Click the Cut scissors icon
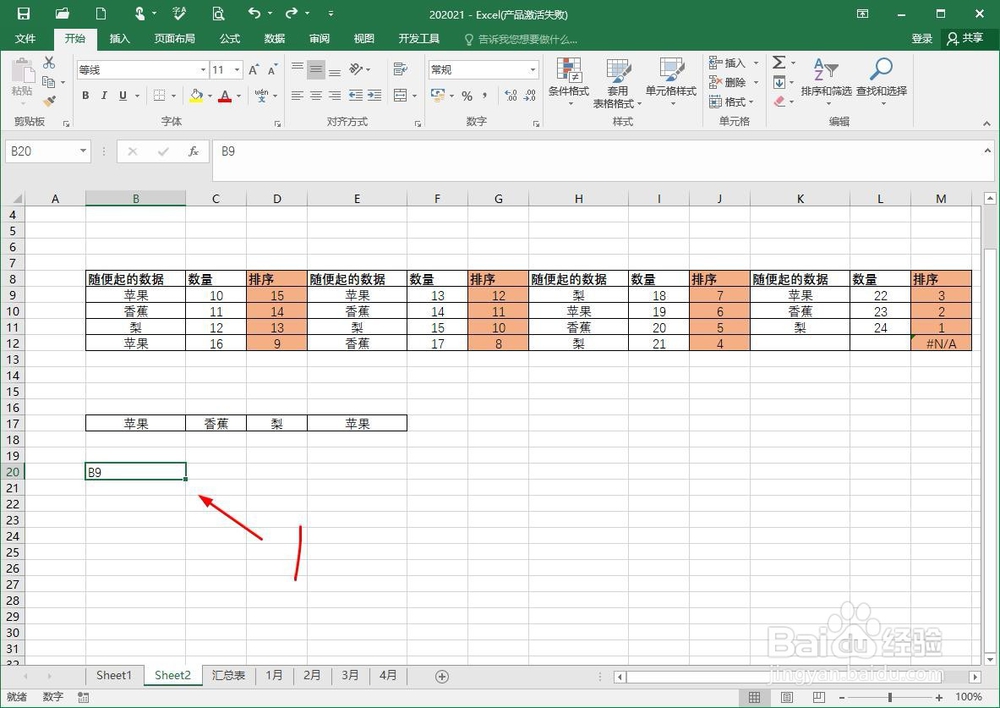 (49, 63)
